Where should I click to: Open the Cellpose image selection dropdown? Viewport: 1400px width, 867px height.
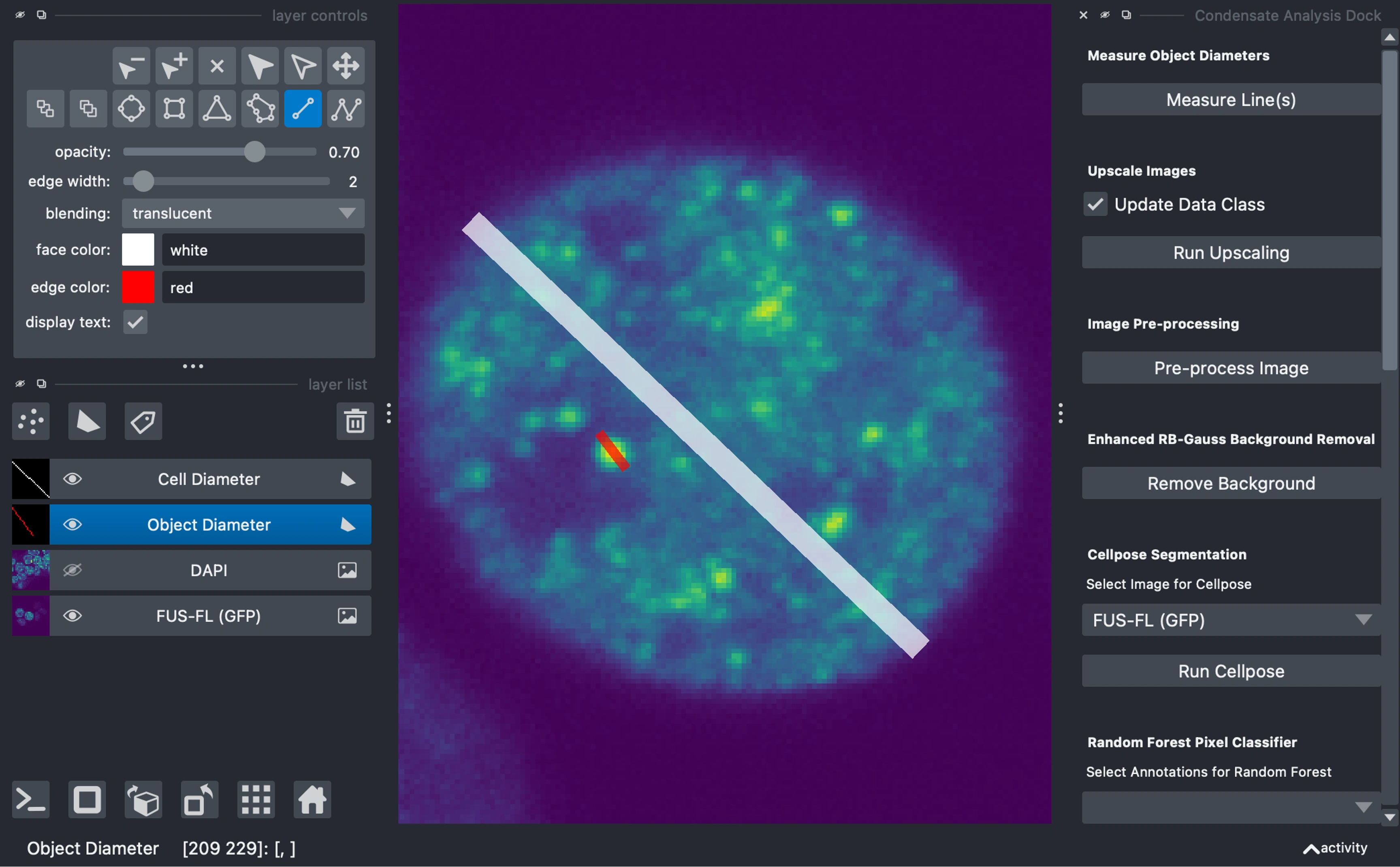click(x=1231, y=620)
